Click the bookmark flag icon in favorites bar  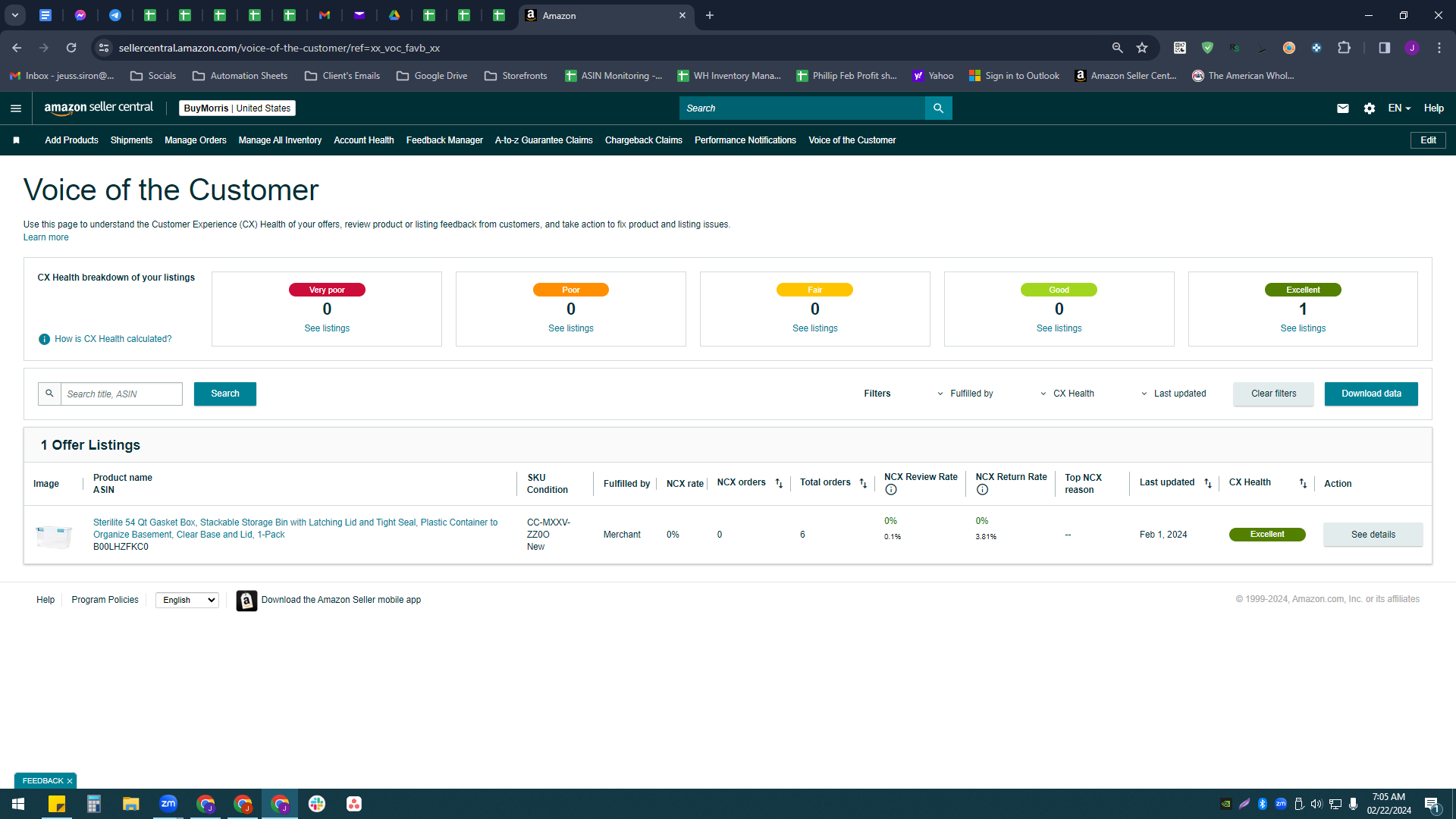pyautogui.click(x=17, y=140)
